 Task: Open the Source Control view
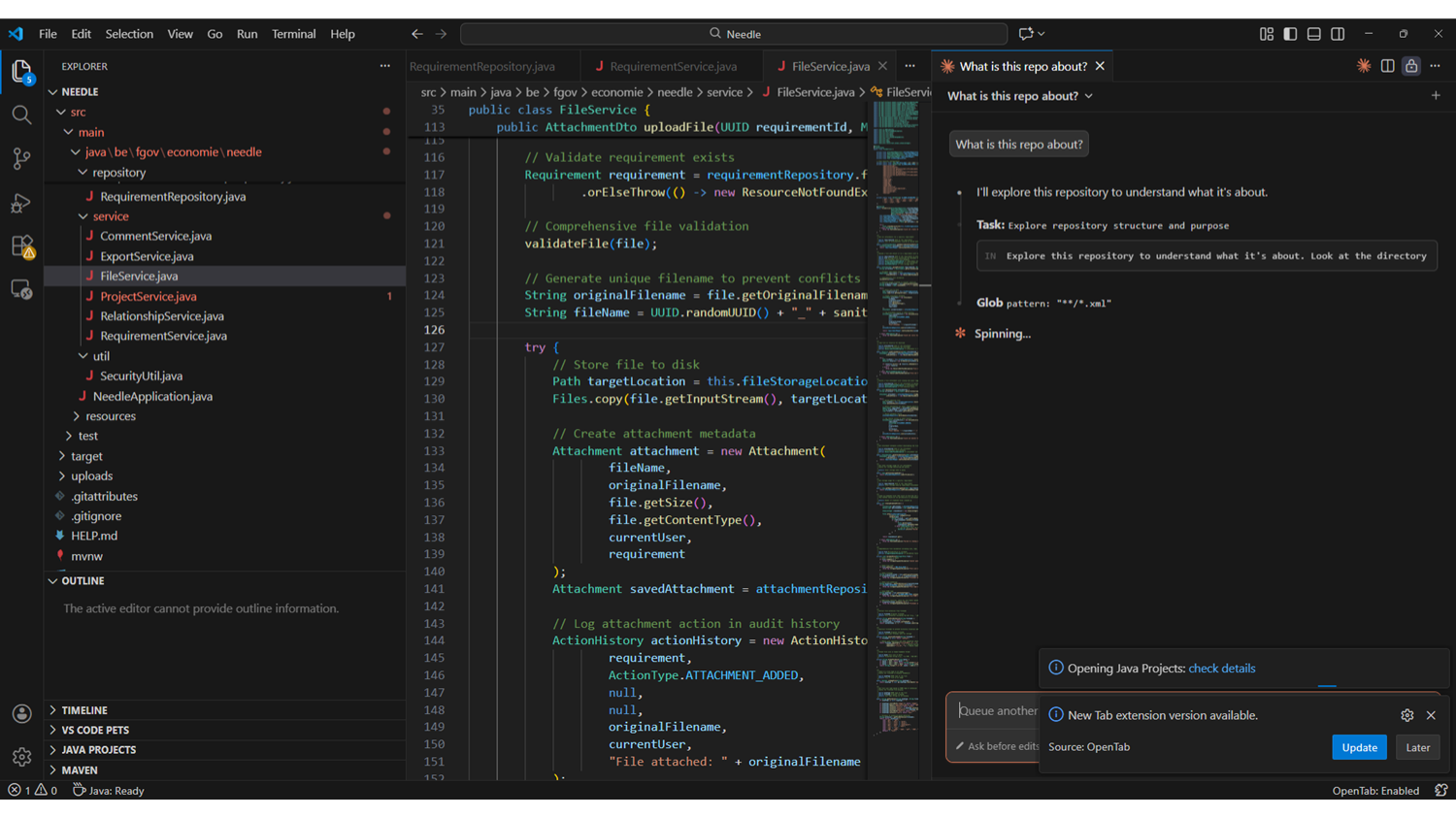click(x=21, y=158)
